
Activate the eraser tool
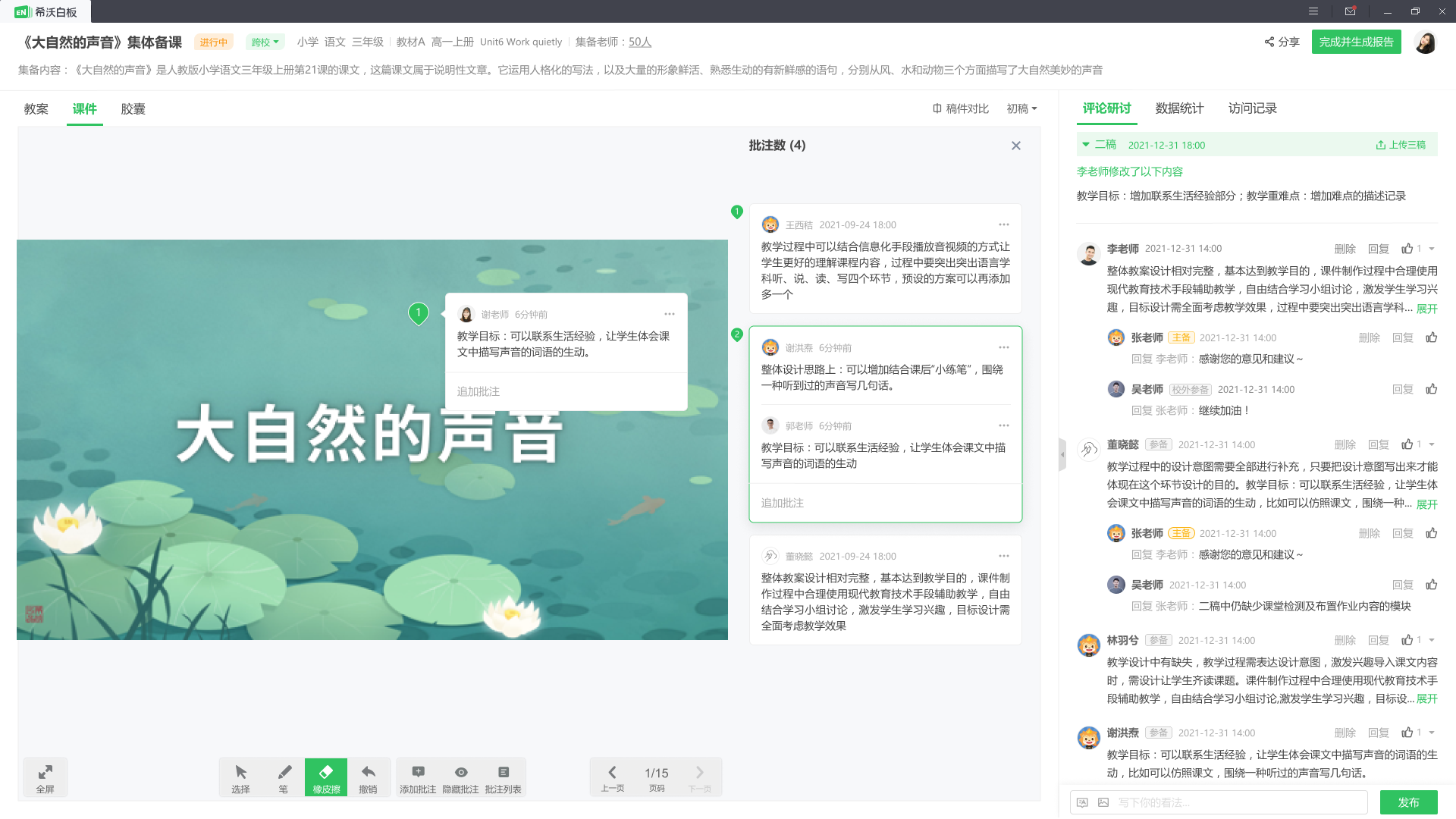pos(326,777)
